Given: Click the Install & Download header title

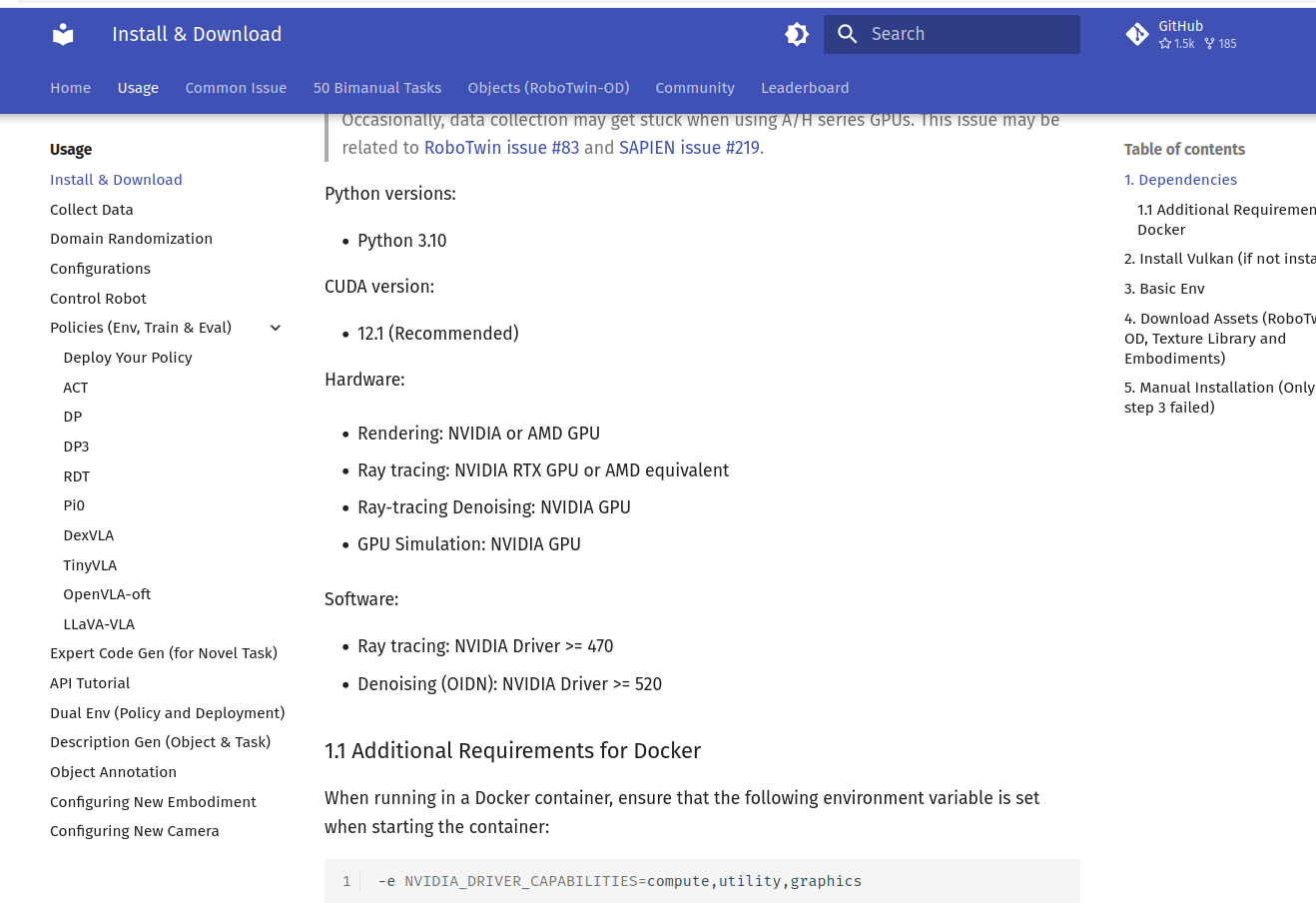Looking at the screenshot, I should click(x=197, y=34).
